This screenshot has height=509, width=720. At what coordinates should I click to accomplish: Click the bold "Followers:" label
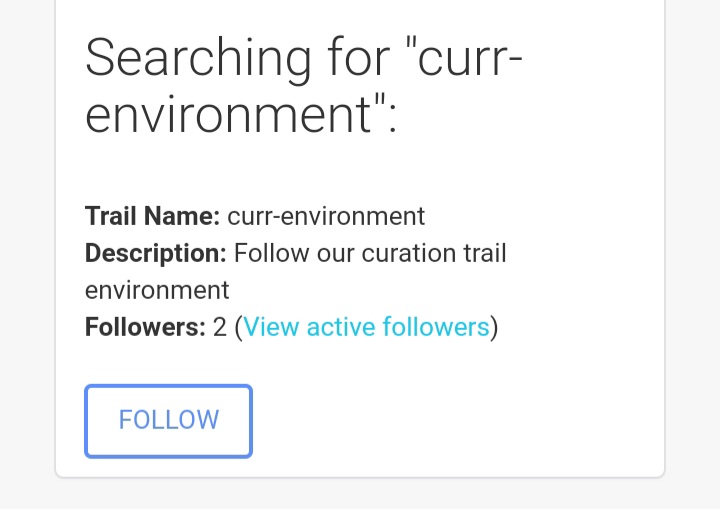point(145,327)
